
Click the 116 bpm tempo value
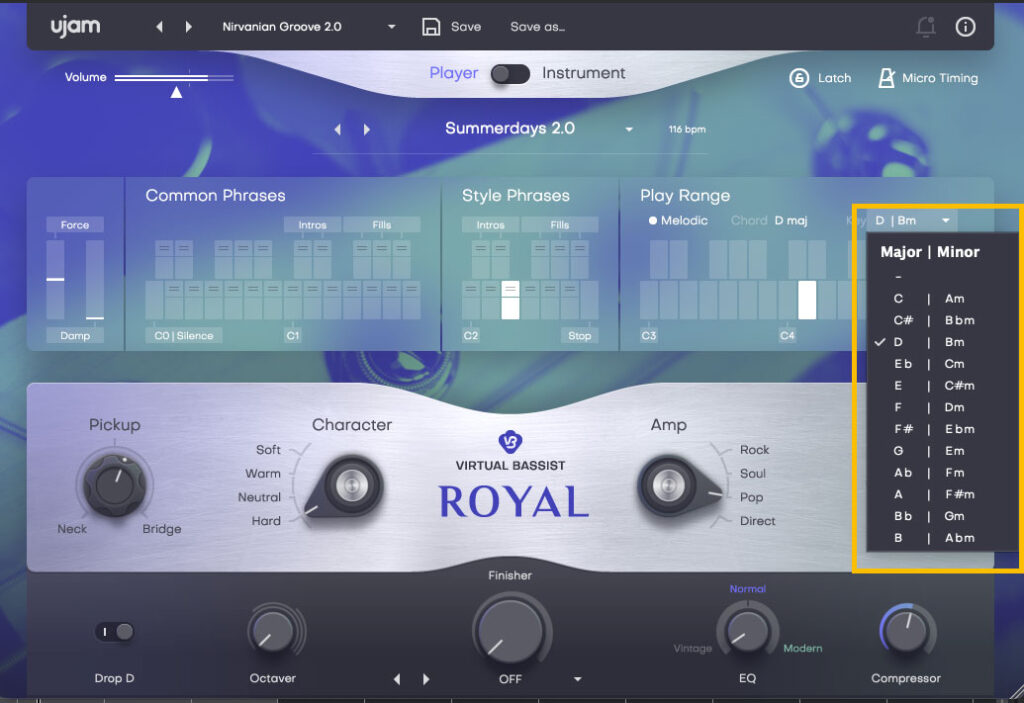[x=687, y=129]
